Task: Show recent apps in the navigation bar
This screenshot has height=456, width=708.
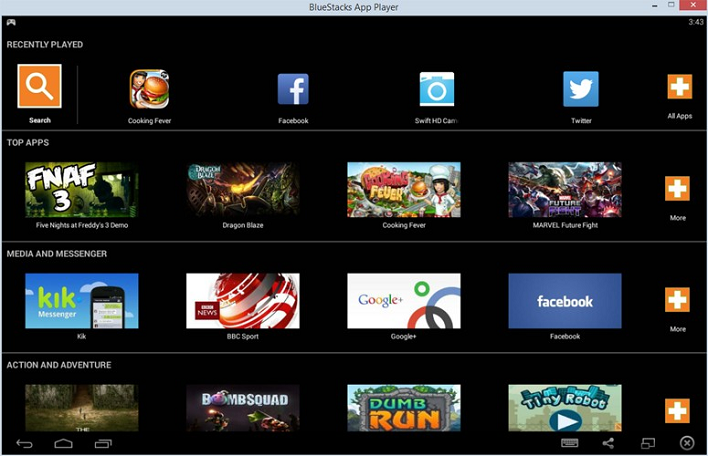Action: (103, 443)
